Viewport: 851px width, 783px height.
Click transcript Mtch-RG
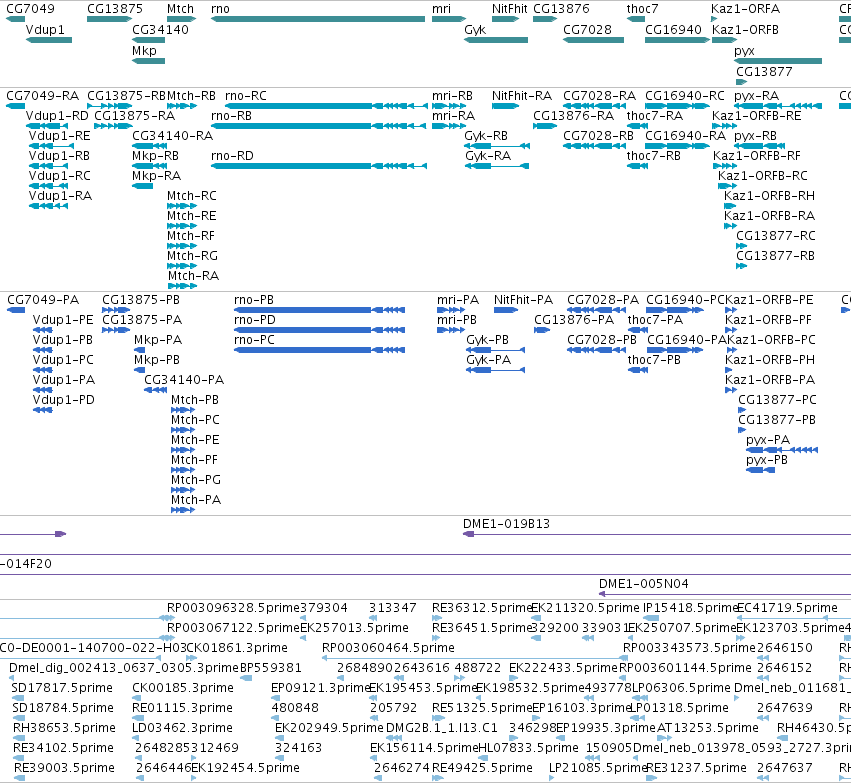point(182,266)
